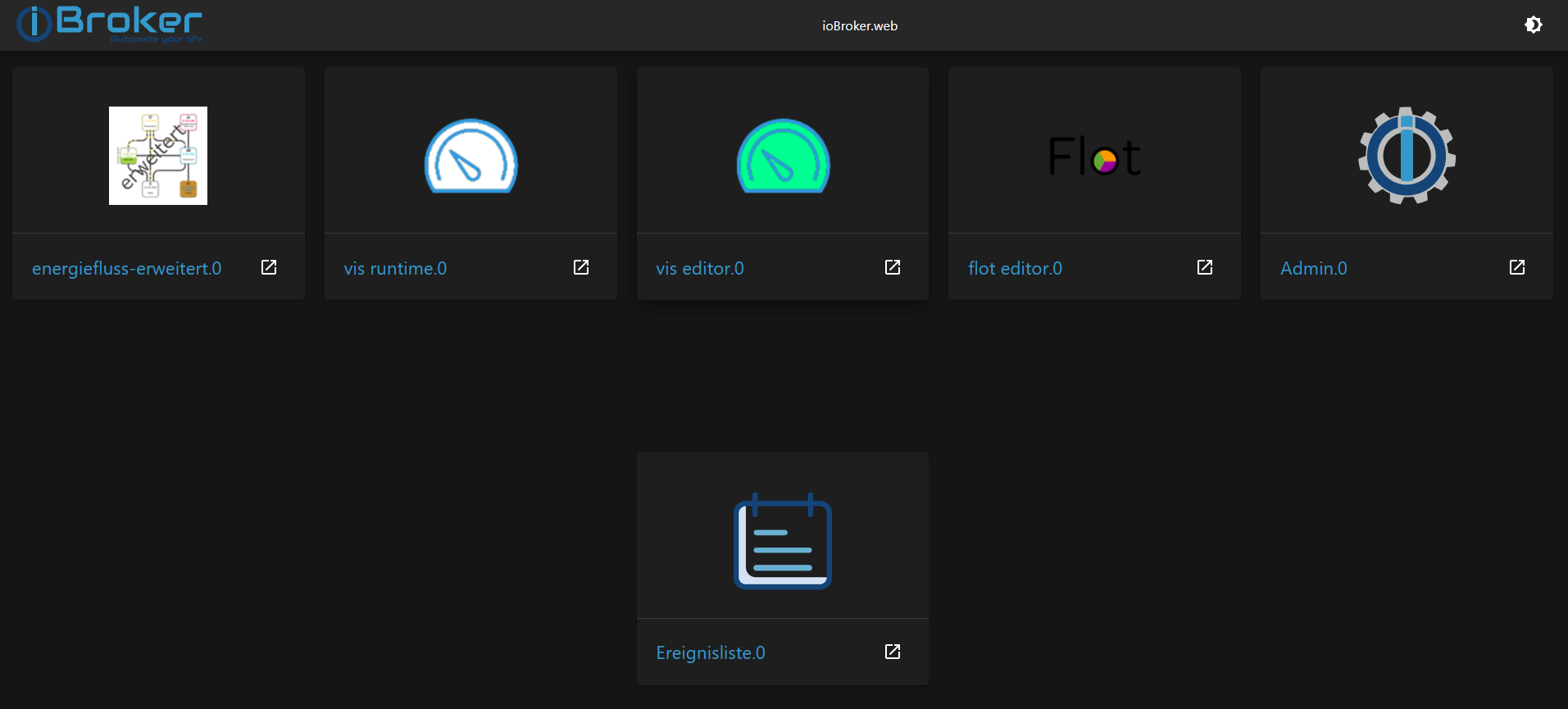
Task: Open vis runtime.0 external link icon
Action: coord(581,267)
